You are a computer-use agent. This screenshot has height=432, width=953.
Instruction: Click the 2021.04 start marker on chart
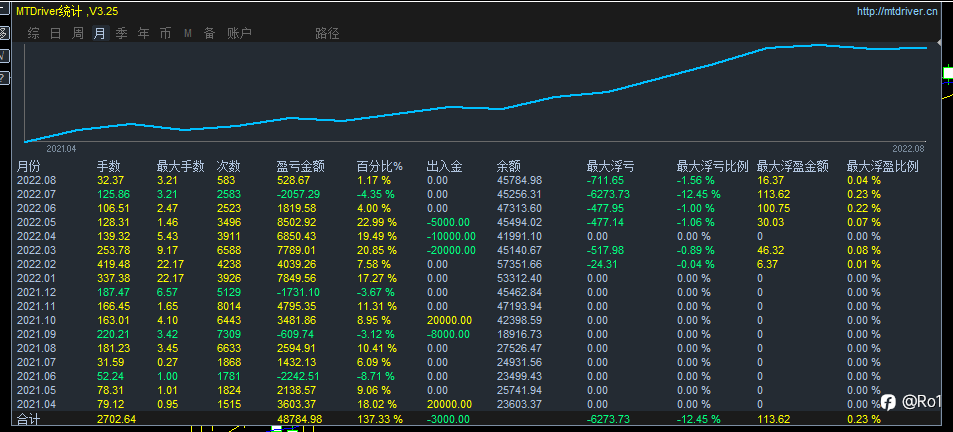pos(61,148)
